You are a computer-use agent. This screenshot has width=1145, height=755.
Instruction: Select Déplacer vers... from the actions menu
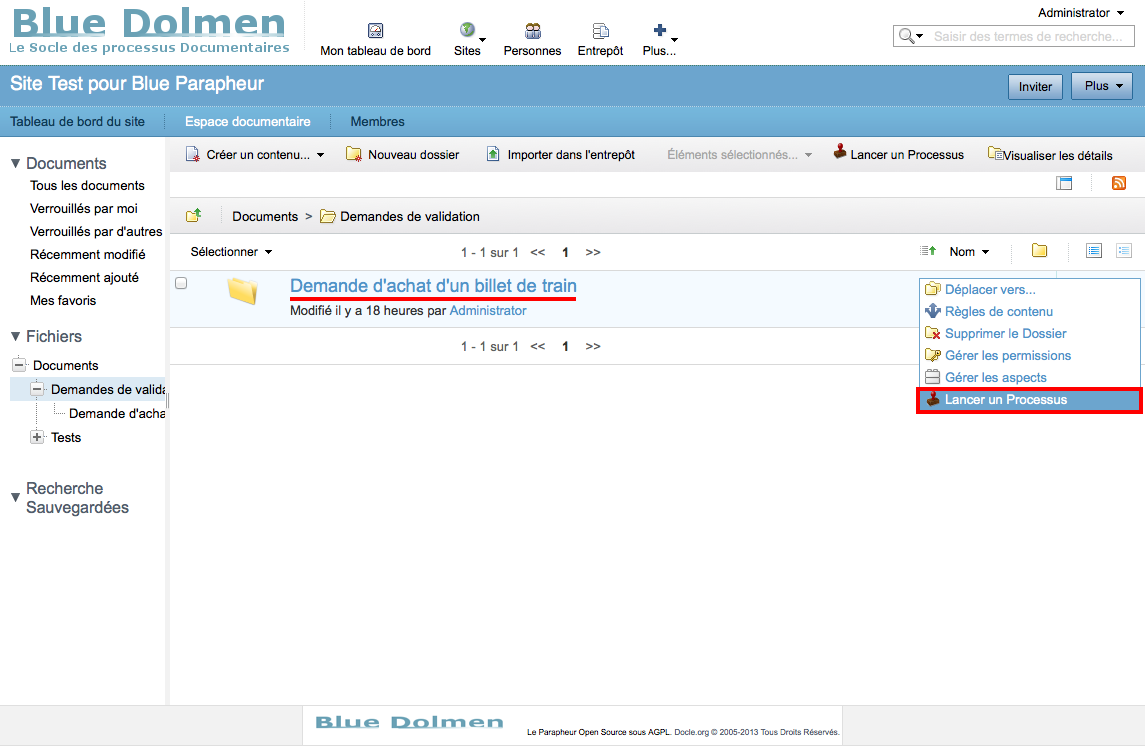pos(1029,290)
